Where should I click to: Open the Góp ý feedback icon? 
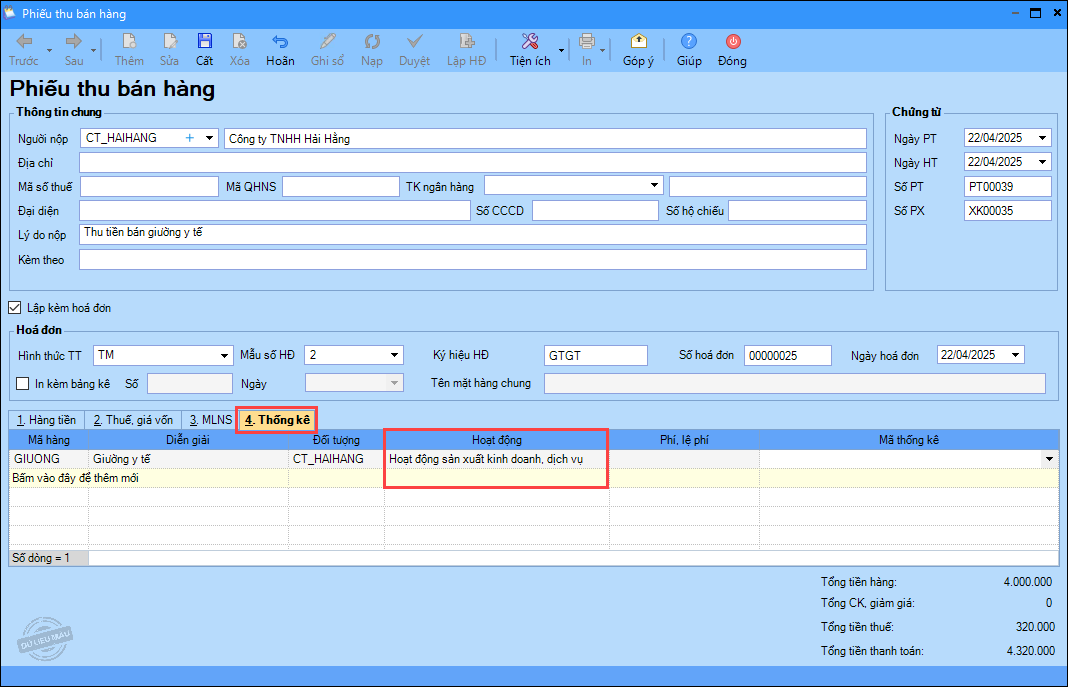click(638, 42)
